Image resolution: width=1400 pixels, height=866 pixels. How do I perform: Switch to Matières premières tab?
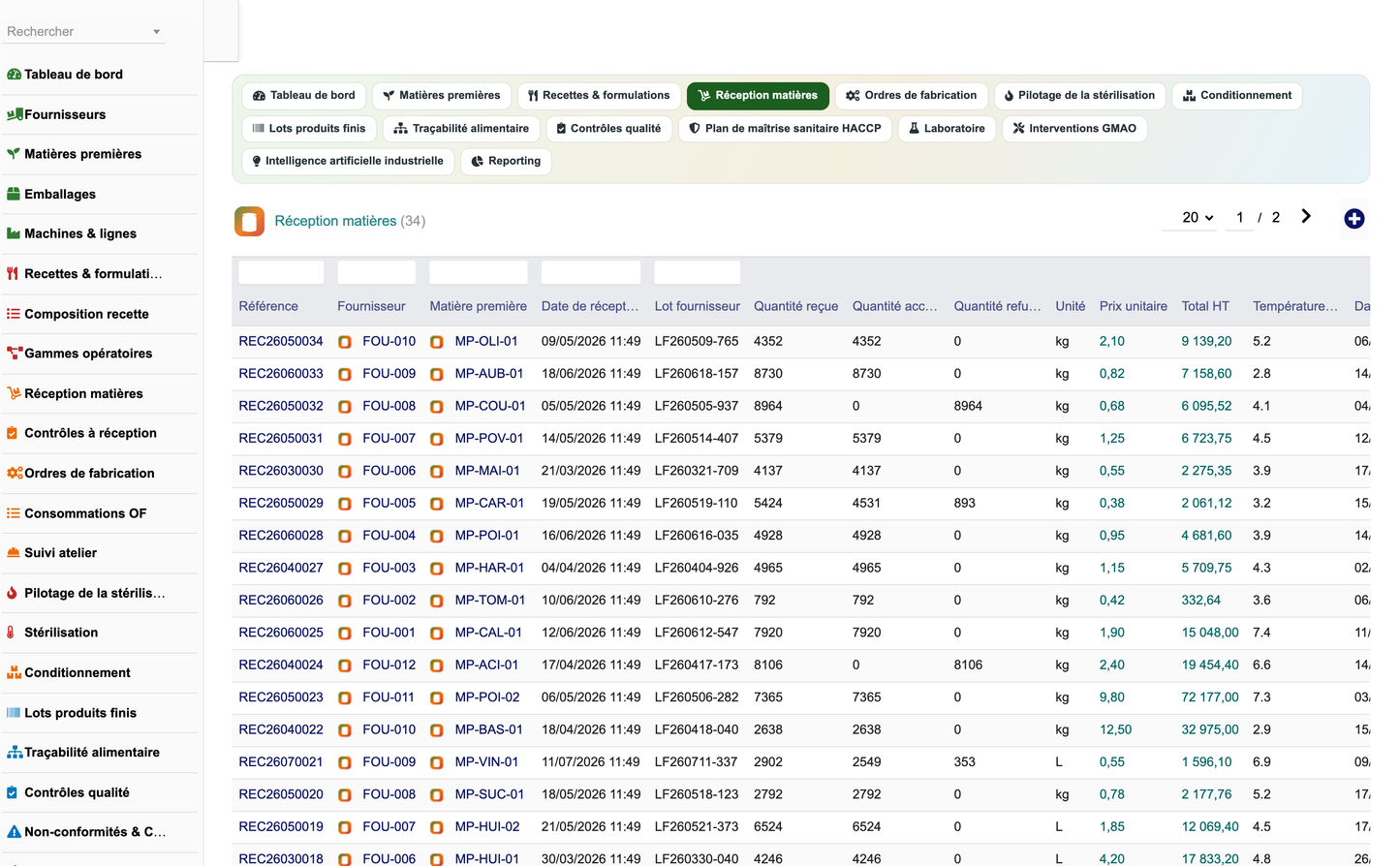click(442, 96)
